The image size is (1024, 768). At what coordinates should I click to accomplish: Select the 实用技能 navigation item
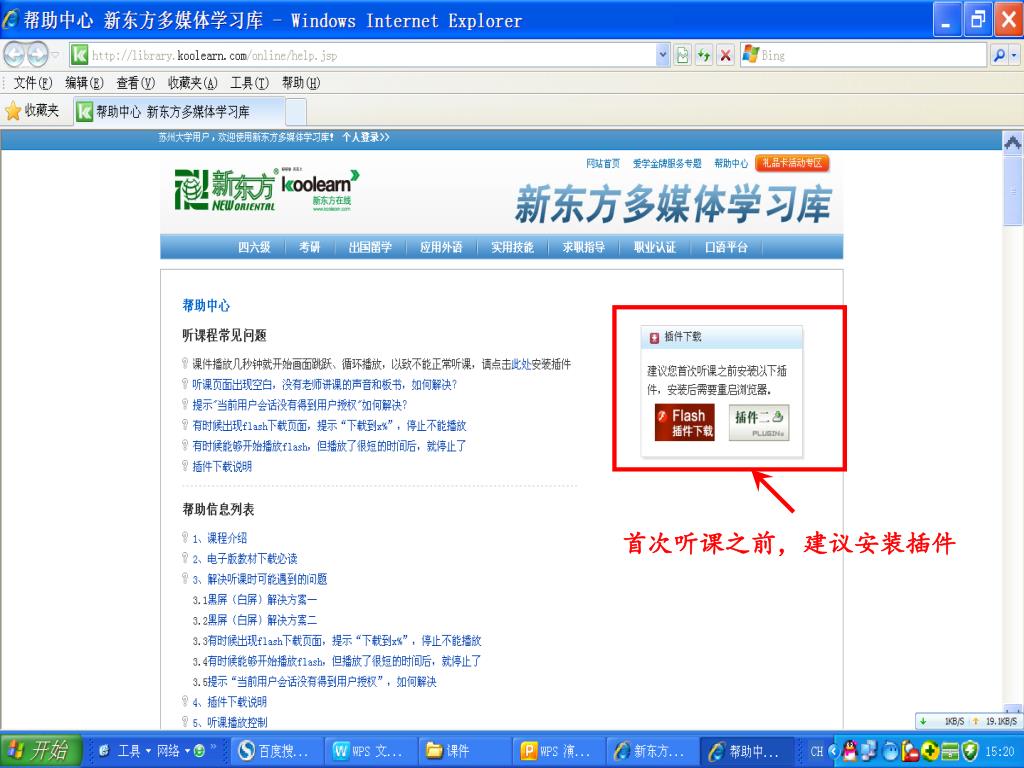[512, 248]
